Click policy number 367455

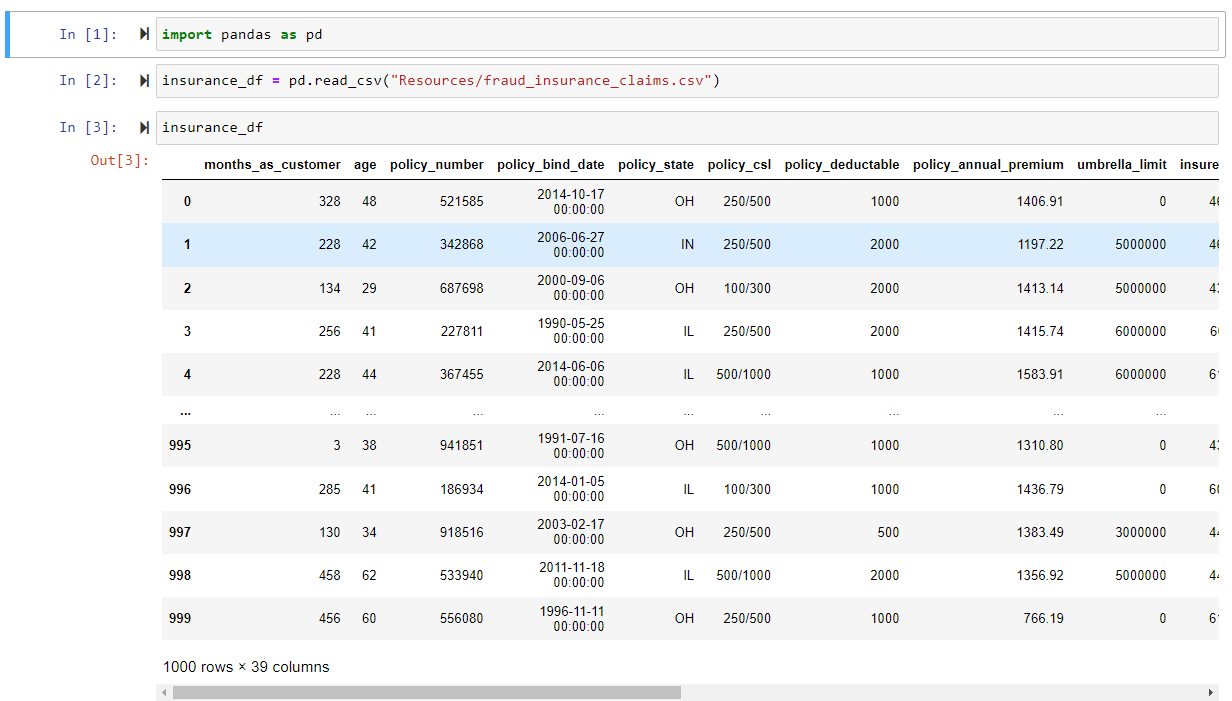point(462,374)
